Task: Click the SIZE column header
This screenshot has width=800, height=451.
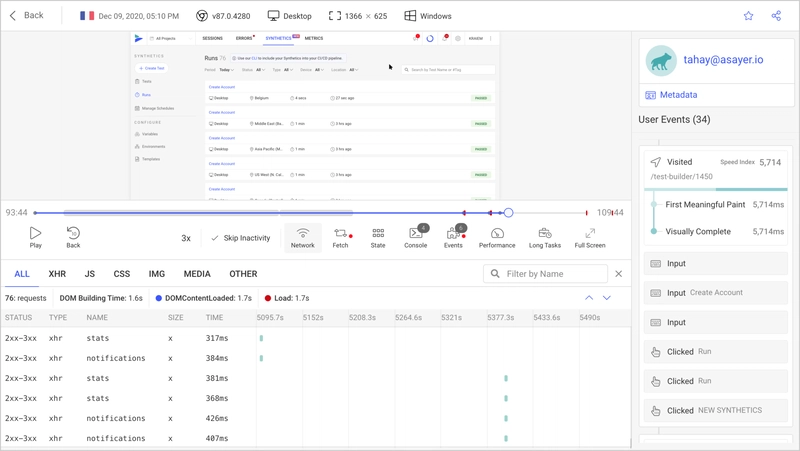Action: pos(176,317)
